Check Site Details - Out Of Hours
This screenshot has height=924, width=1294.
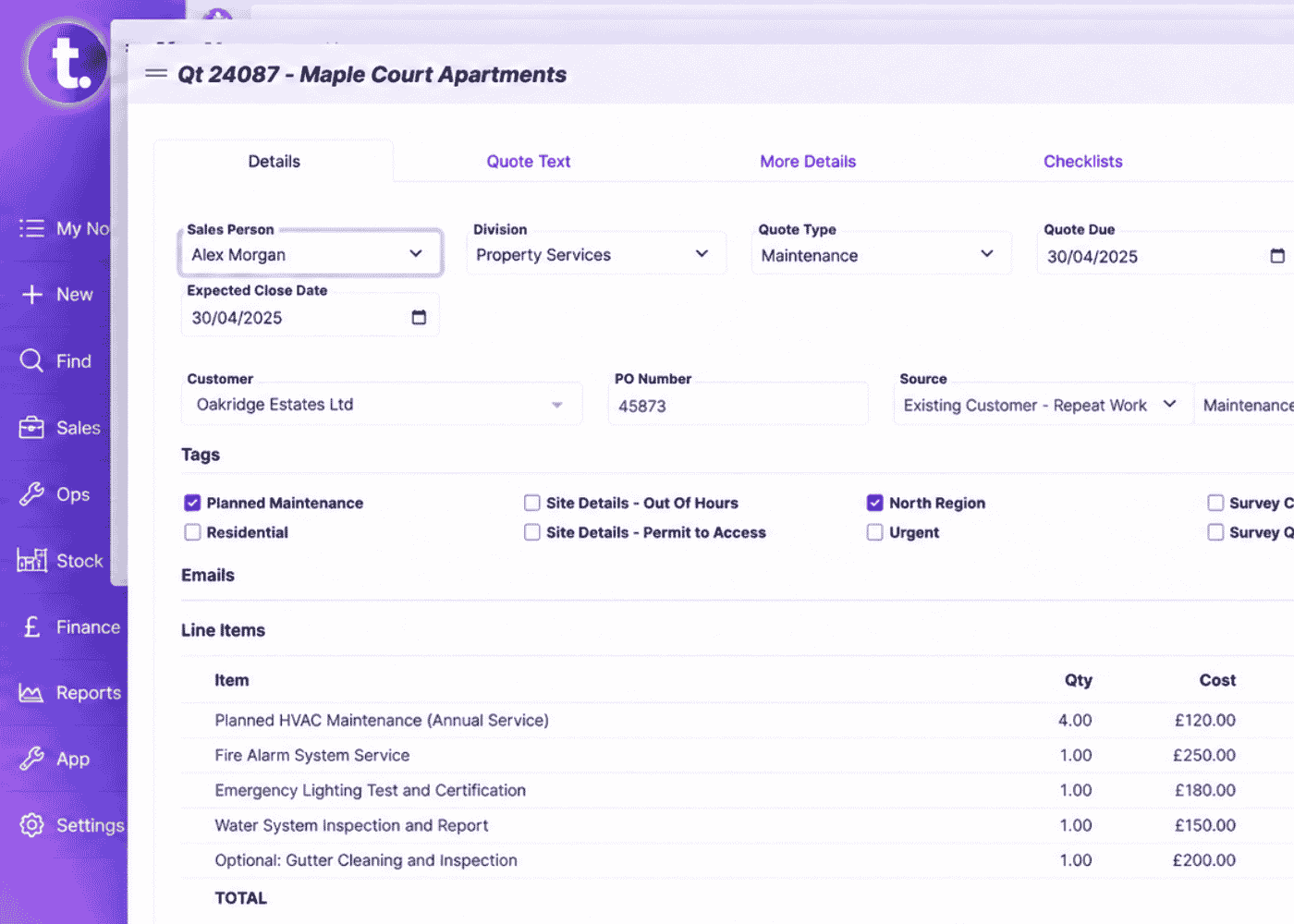532,503
